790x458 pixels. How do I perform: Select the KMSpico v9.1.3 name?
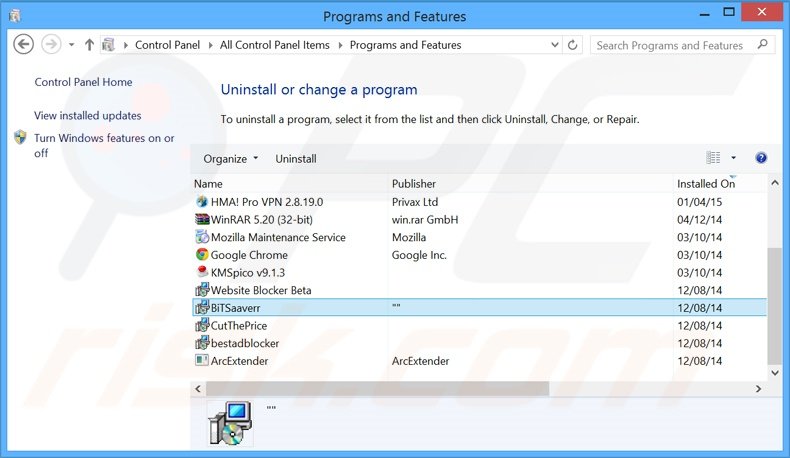click(x=247, y=273)
